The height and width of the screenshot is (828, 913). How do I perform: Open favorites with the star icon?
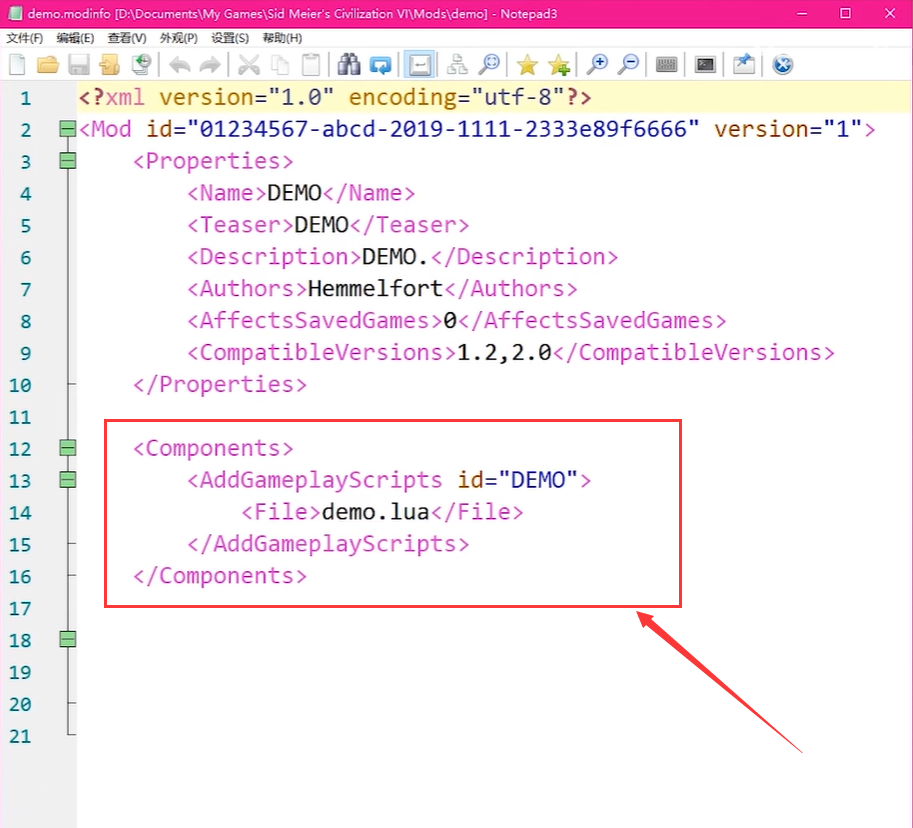(527, 65)
